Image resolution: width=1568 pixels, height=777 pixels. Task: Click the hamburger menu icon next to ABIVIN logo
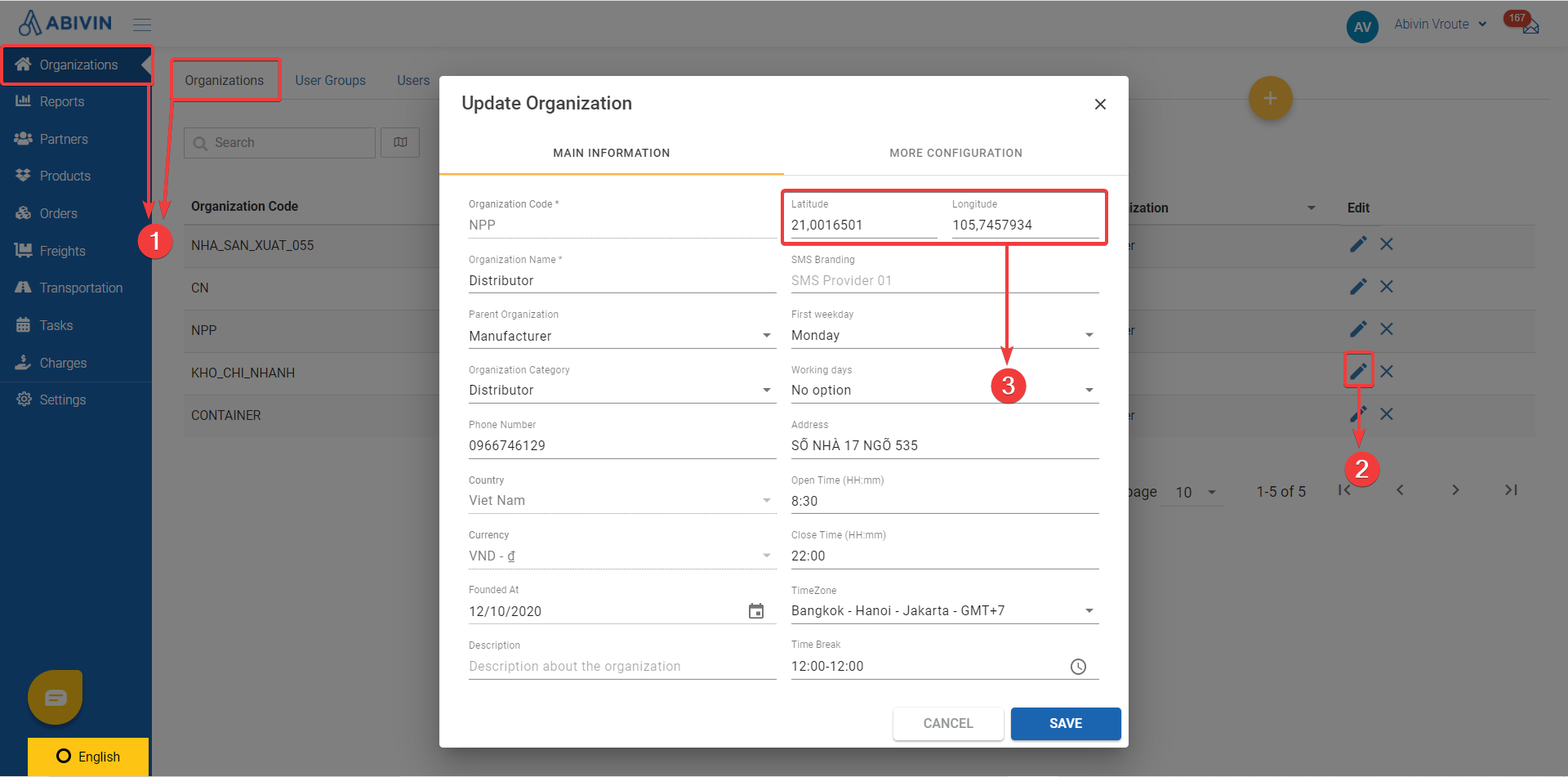click(142, 25)
